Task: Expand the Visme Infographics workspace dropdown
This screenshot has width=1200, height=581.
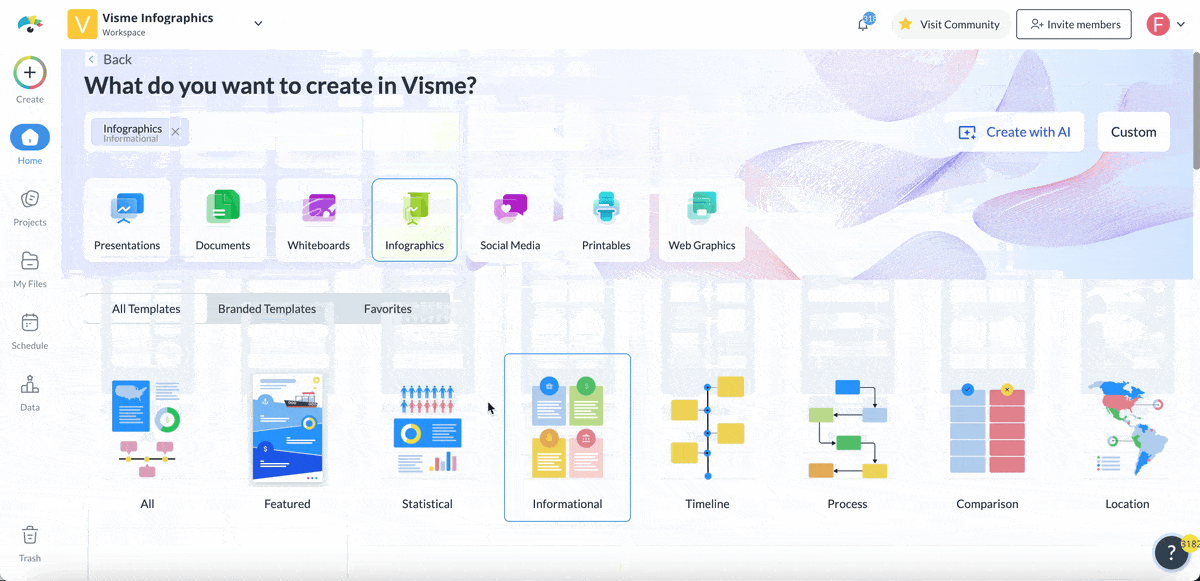Action: [258, 24]
